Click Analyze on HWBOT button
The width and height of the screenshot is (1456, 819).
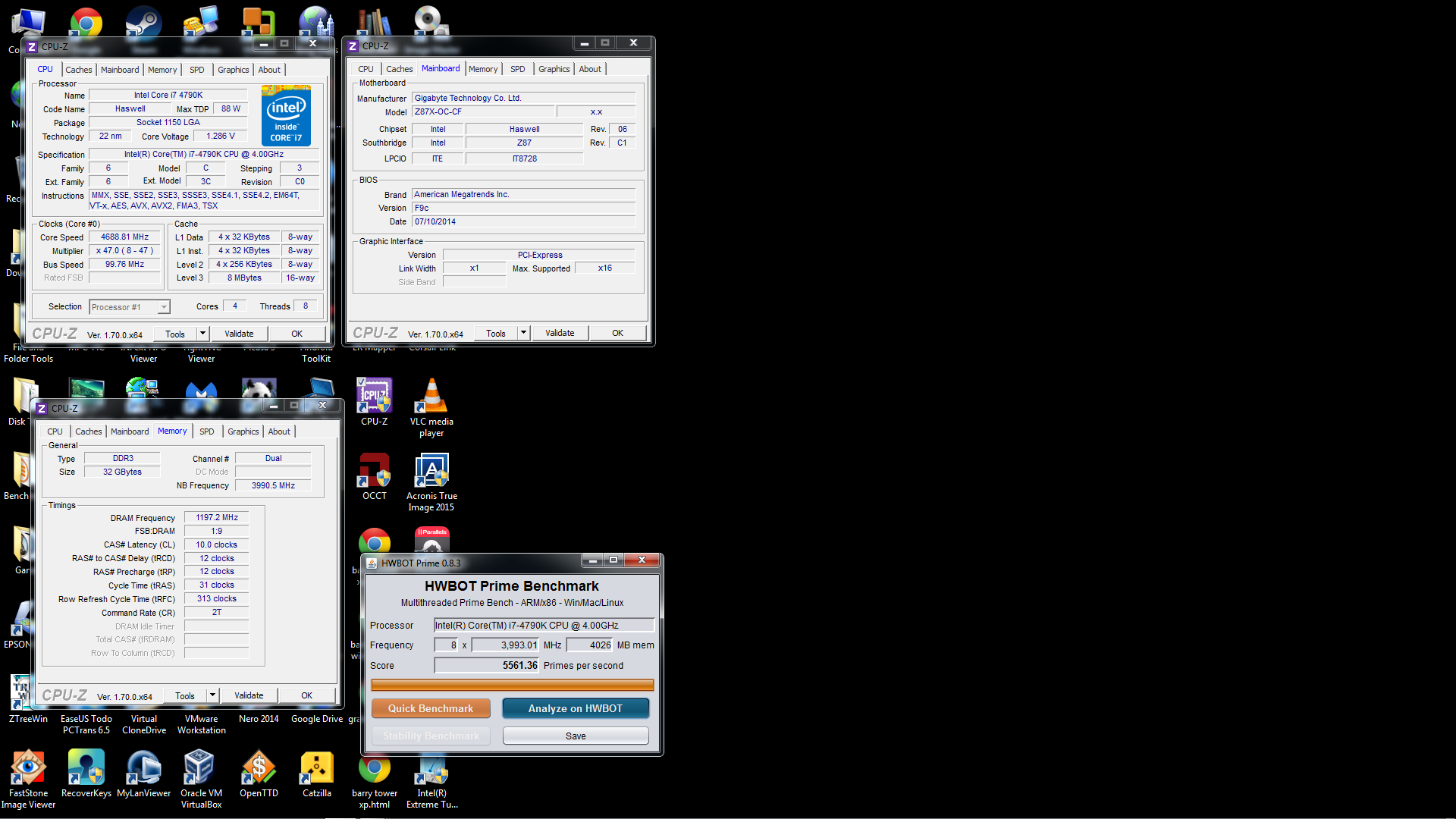576,708
